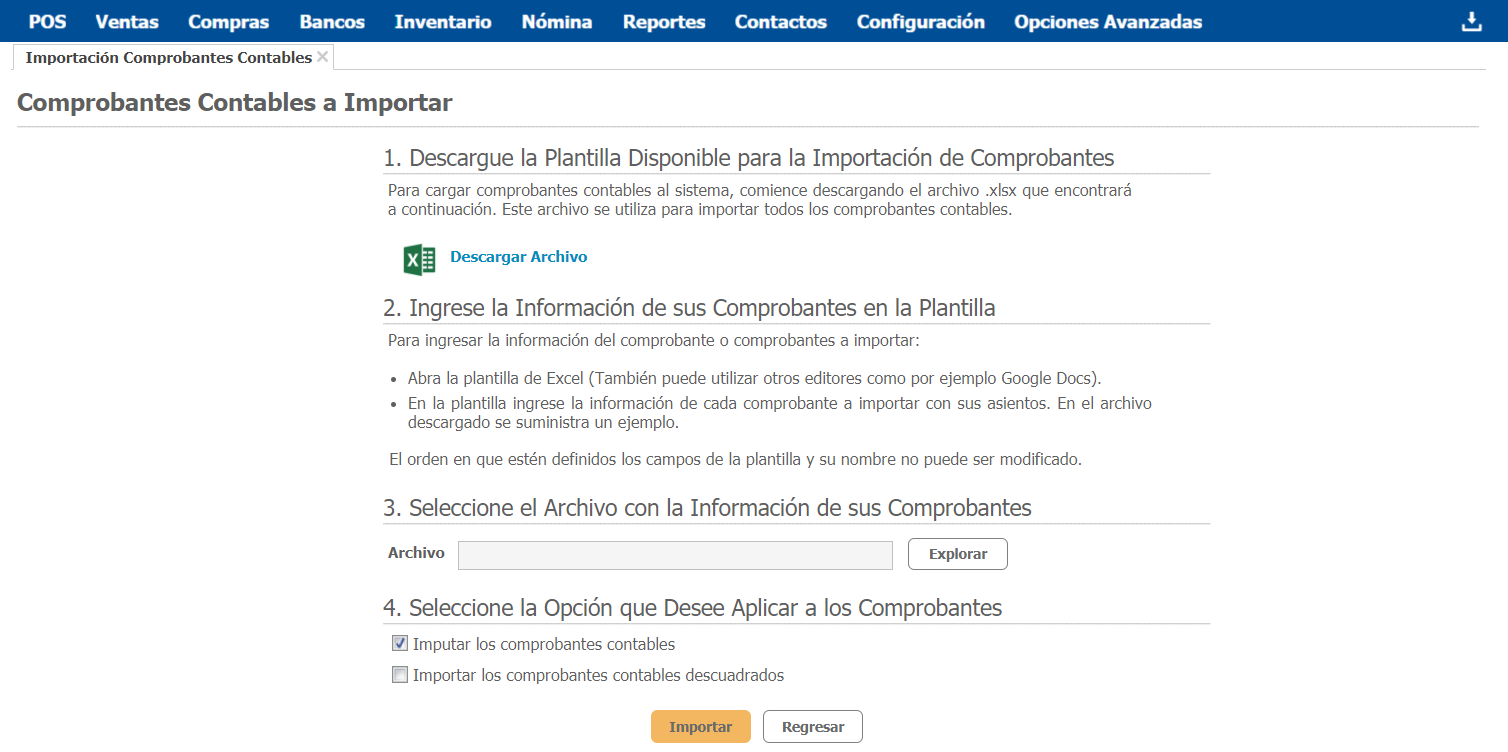This screenshot has width=1508, height=752.
Task: Click the Descargar Archivo link
Action: [x=518, y=257]
